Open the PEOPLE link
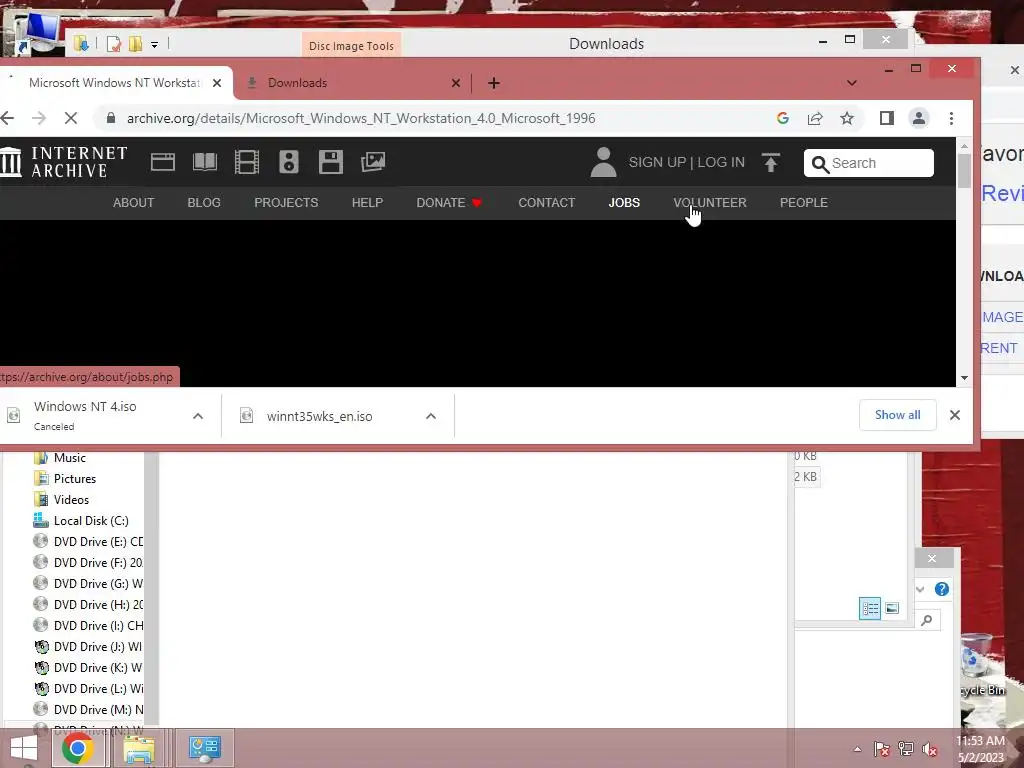This screenshot has width=1024, height=768. click(803, 202)
